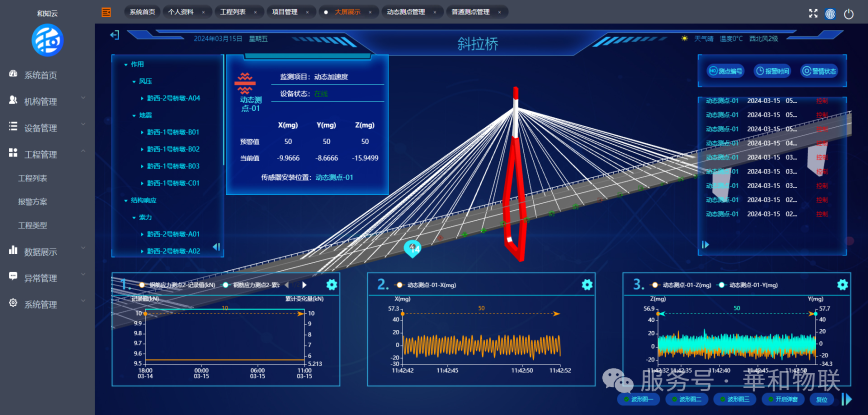Toggle 动态测点-01-Z(mg) legend series in chart 3
Image resolution: width=868 pixels, height=415 pixels.
(x=680, y=285)
